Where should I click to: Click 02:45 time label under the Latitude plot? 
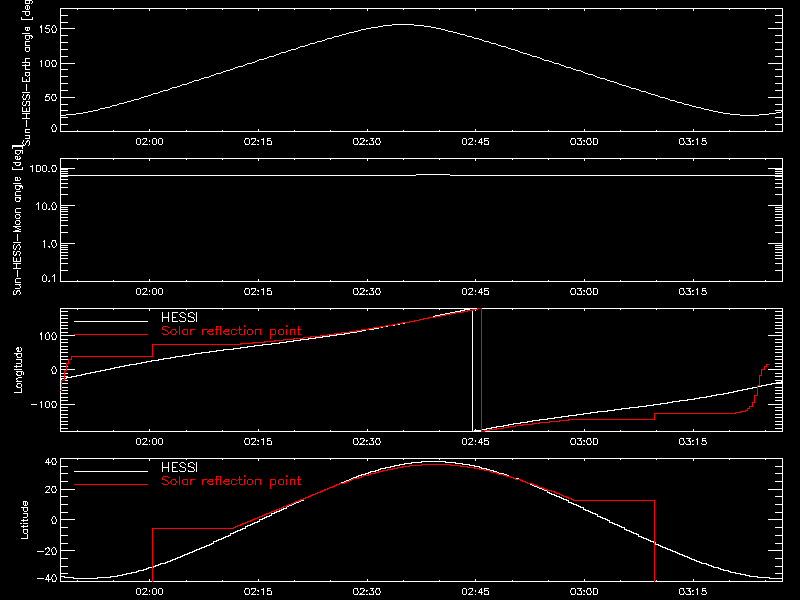[x=476, y=592]
